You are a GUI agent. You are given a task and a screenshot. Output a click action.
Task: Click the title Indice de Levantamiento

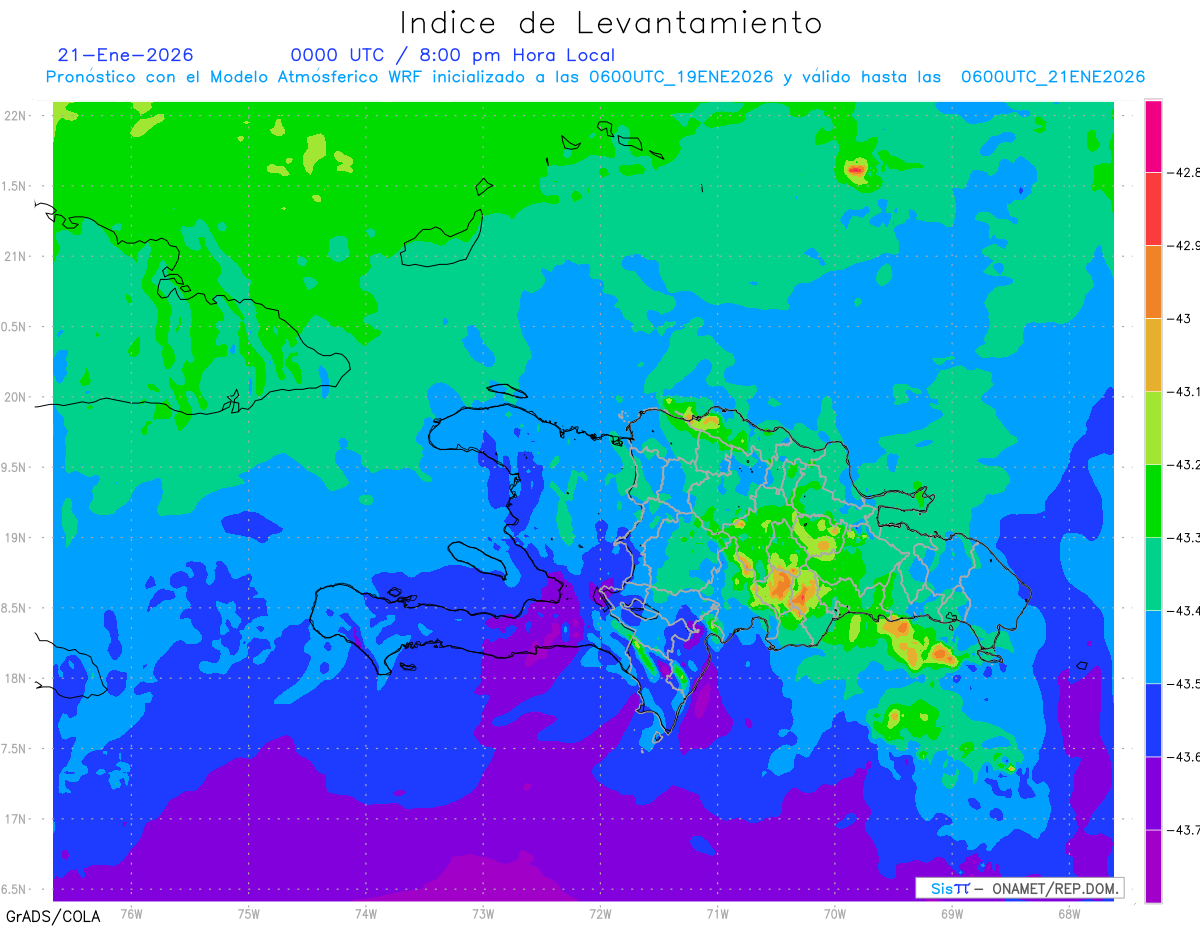[611, 22]
